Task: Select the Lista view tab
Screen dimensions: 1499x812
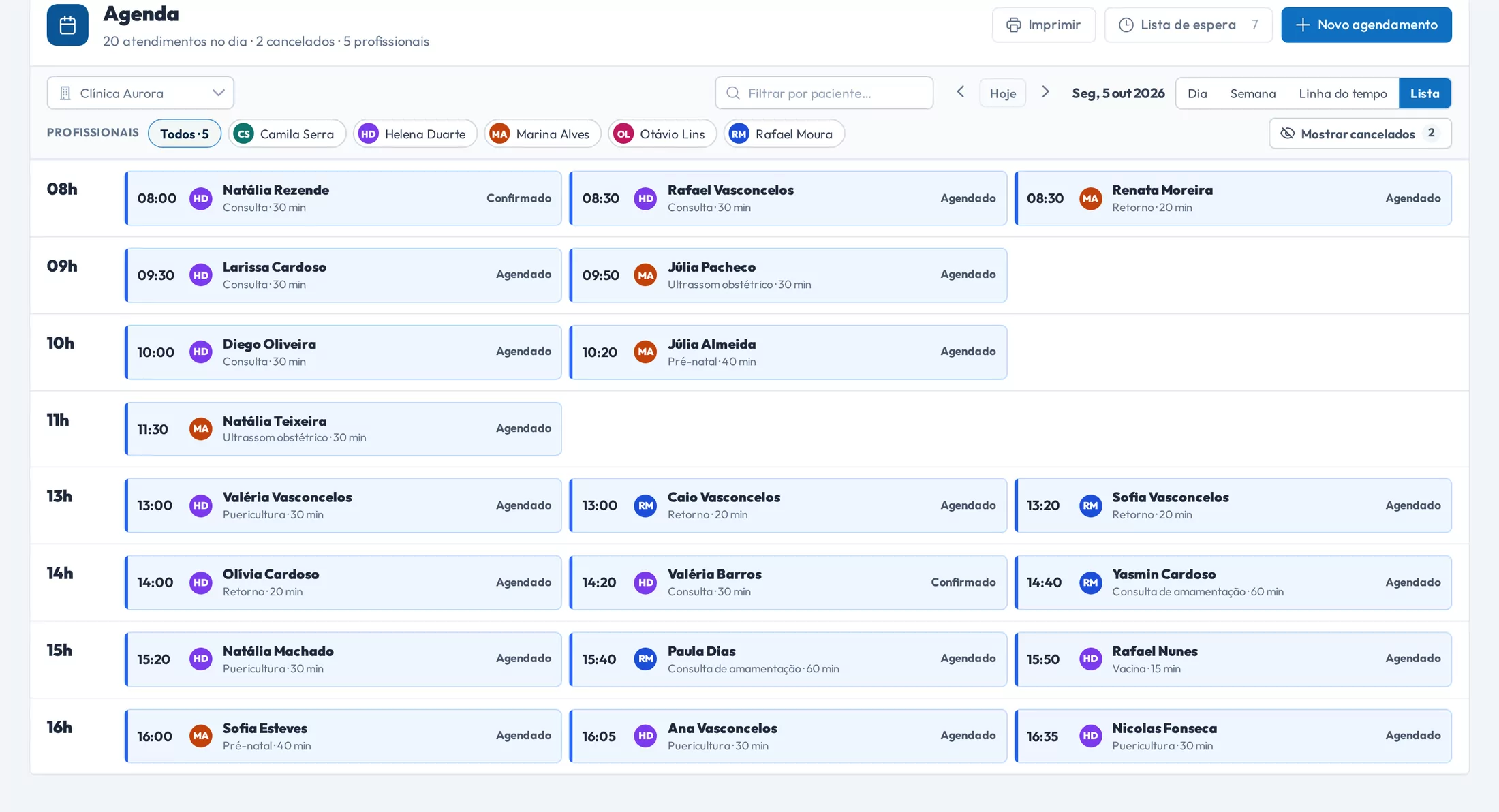Action: tap(1425, 93)
